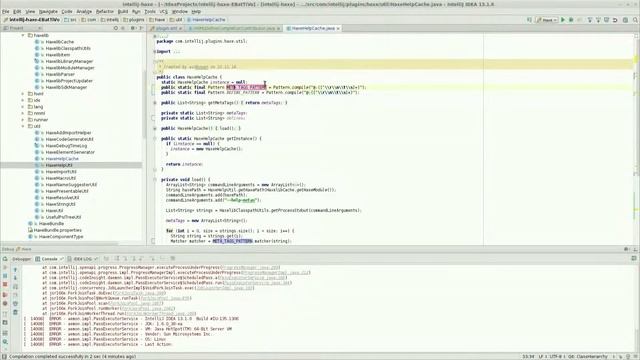Expand the ide folder in project tree

pyautogui.click(x=23, y=100)
